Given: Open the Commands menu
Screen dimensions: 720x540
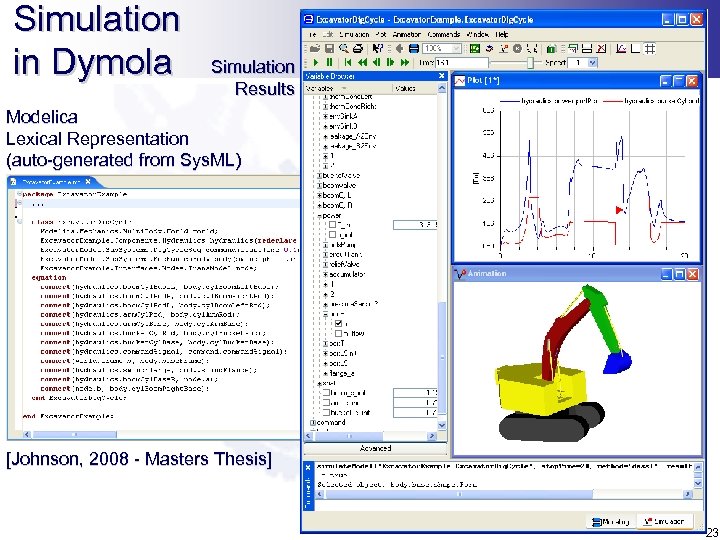Looking at the screenshot, I should click(444, 34).
